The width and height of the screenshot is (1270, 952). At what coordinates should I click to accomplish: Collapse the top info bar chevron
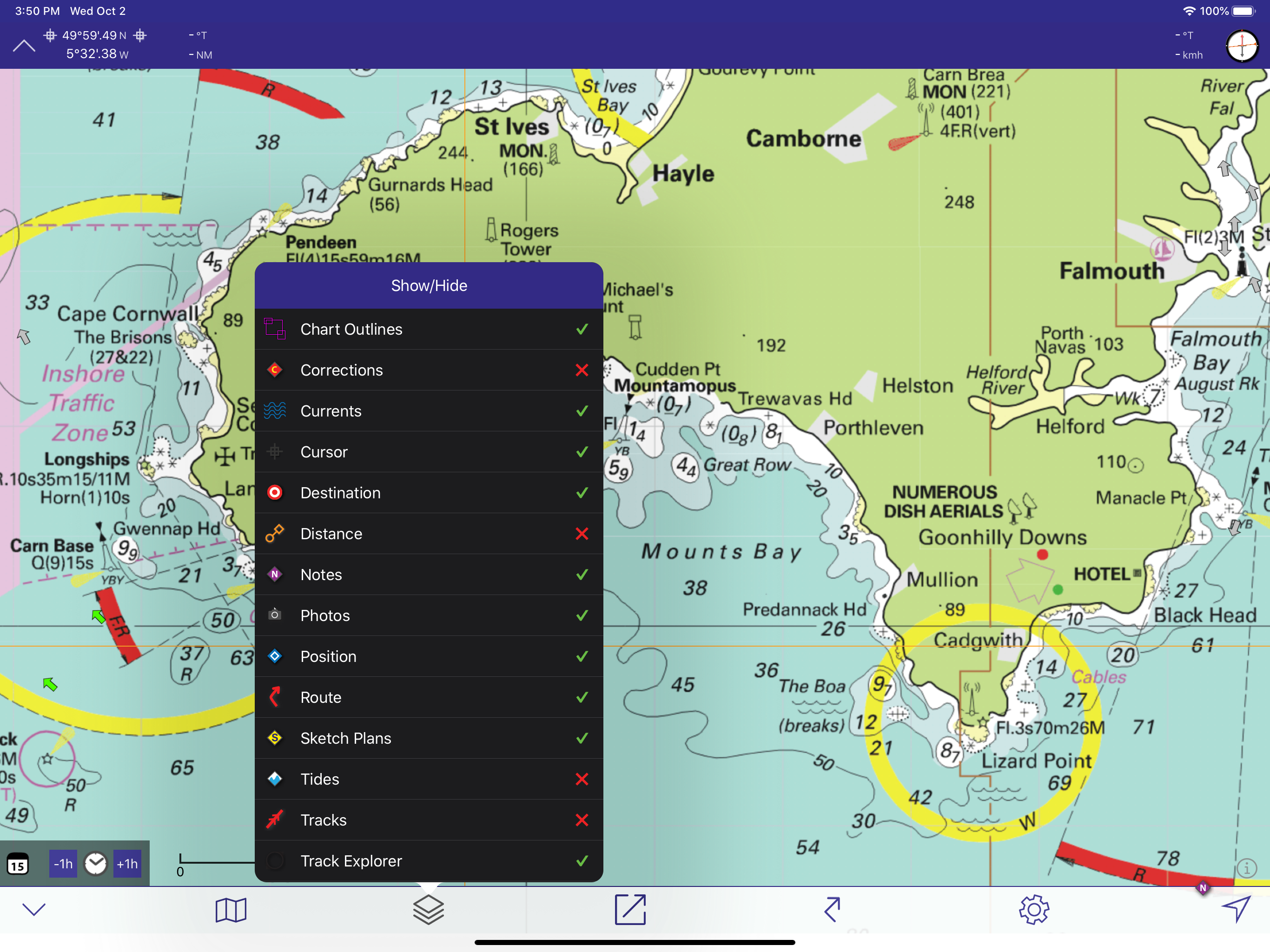24,46
